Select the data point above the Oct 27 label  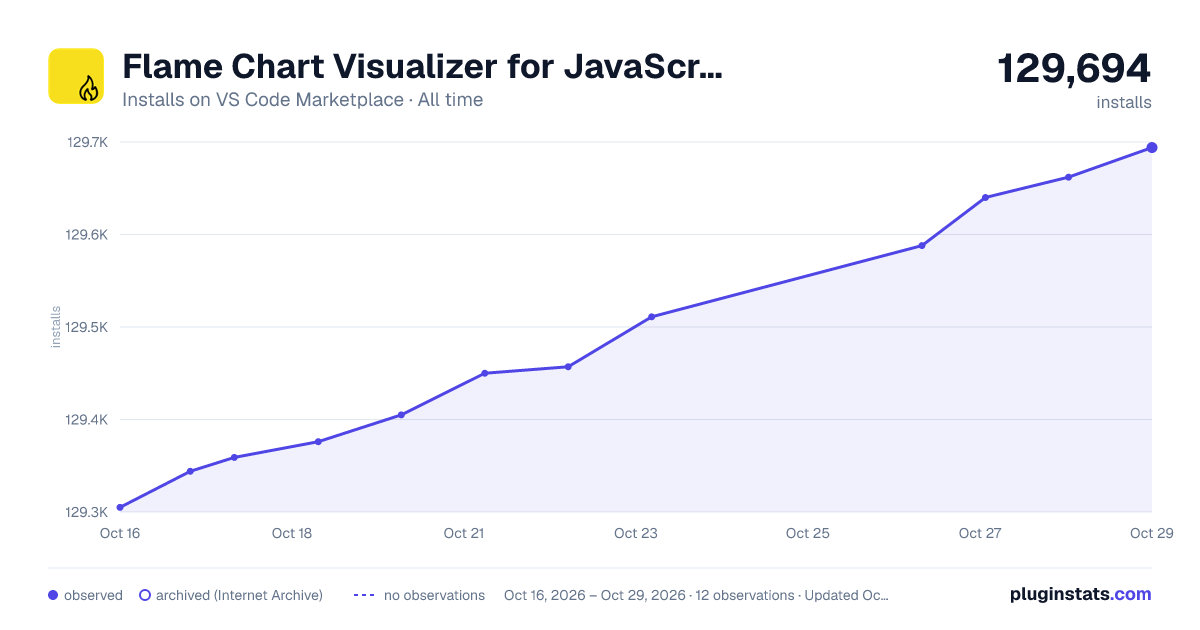pyautogui.click(x=985, y=198)
